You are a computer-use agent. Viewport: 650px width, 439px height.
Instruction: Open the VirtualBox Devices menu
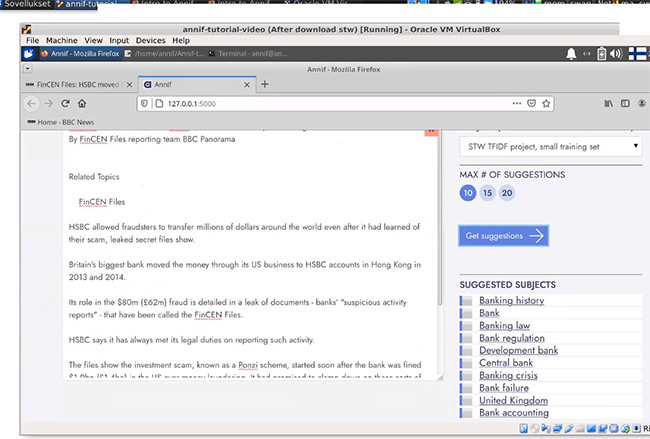tap(150, 40)
